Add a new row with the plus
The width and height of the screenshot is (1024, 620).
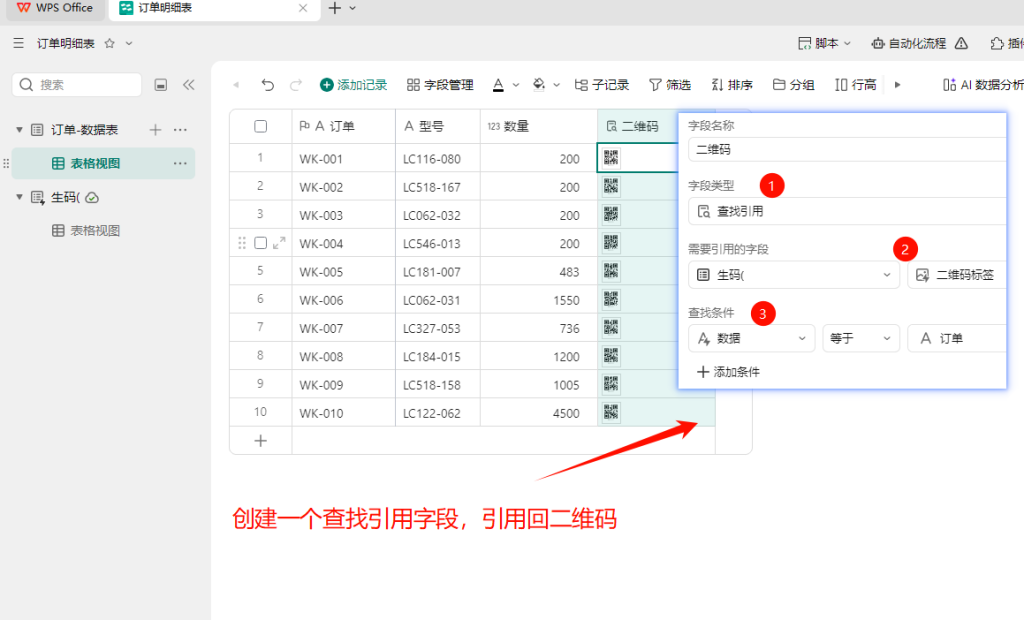[261, 441]
